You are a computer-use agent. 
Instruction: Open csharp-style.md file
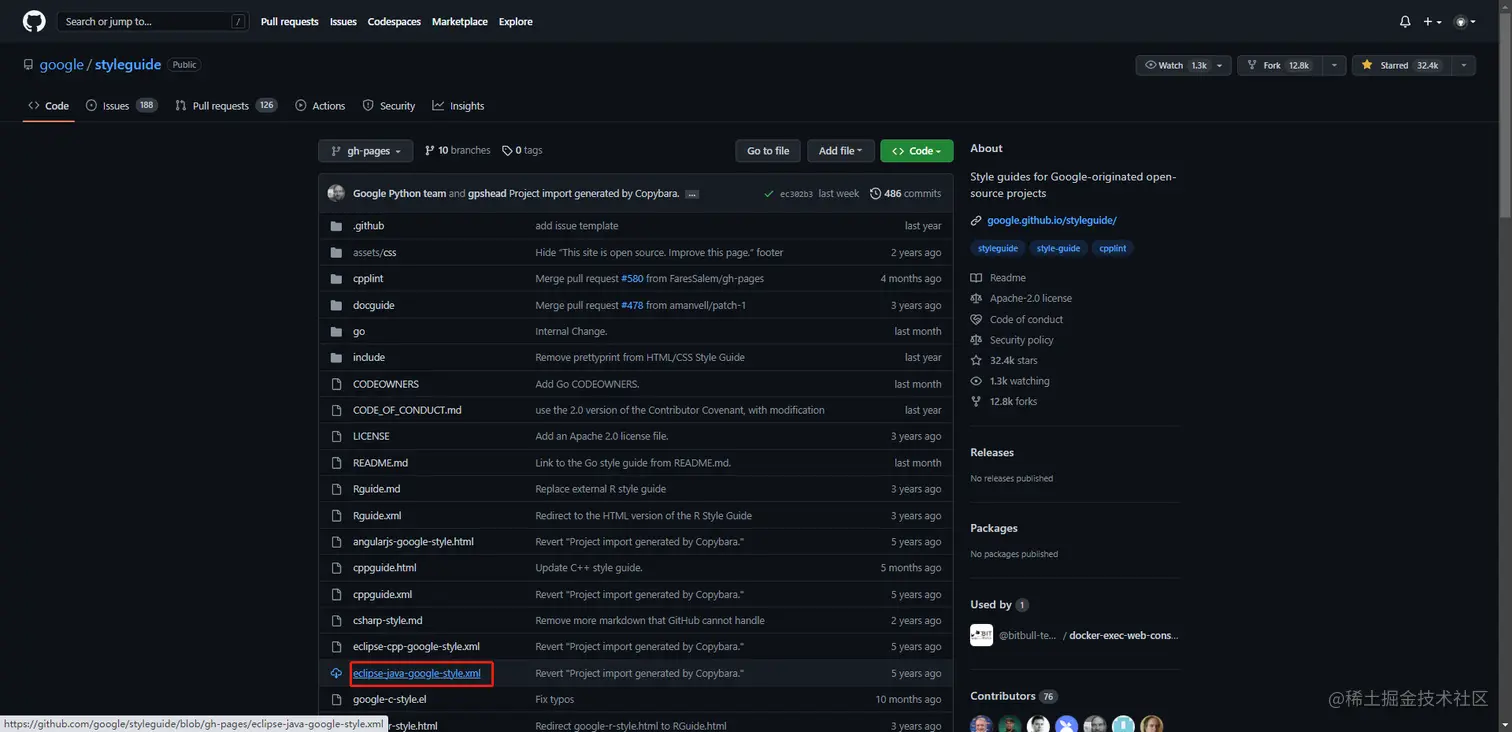coord(387,620)
